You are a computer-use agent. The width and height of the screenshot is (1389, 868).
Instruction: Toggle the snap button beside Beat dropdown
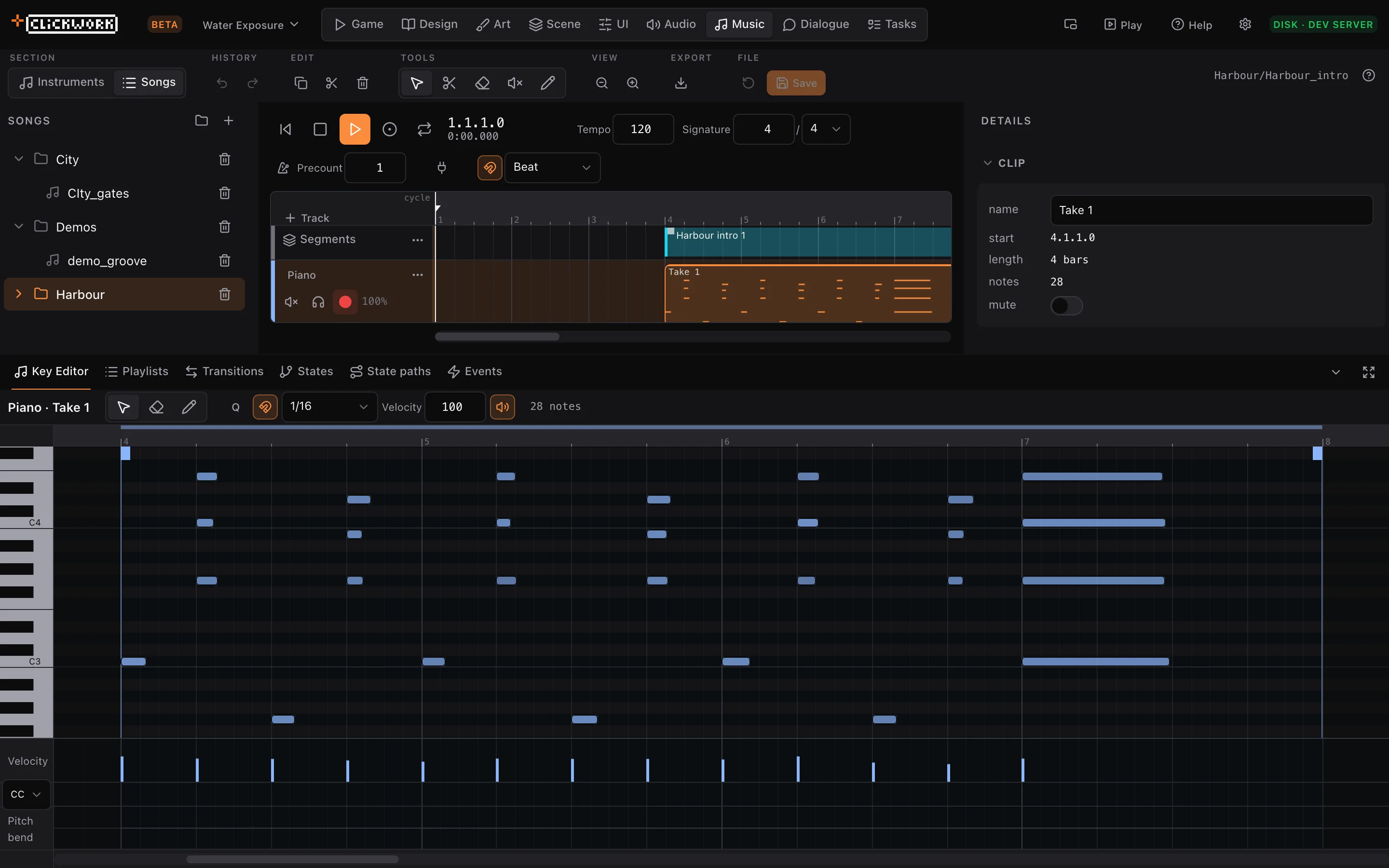click(x=490, y=168)
